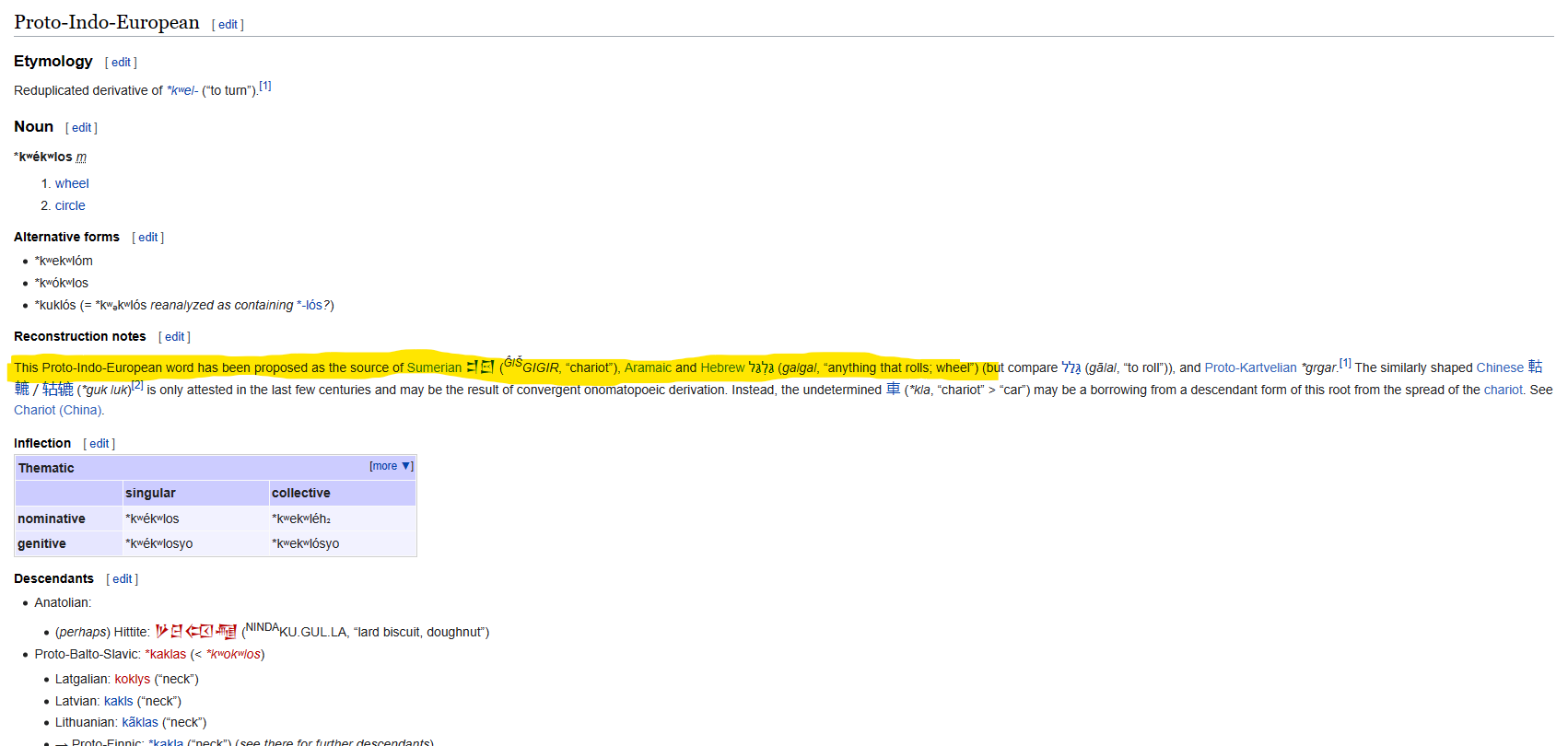Open the circle definition link
This screenshot has width=1568, height=746.
tap(70, 205)
